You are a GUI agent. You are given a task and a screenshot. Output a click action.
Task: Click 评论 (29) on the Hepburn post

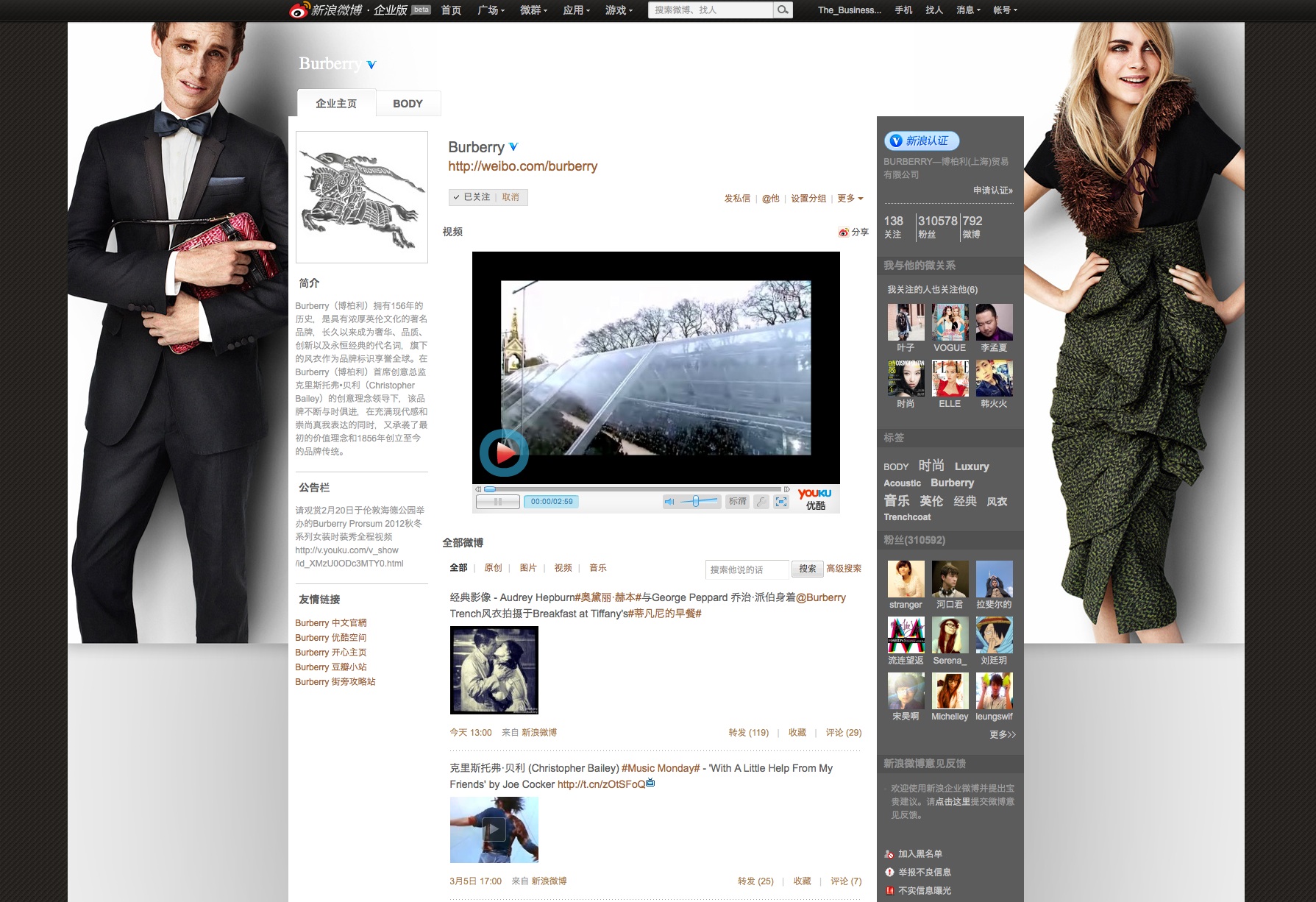click(844, 733)
